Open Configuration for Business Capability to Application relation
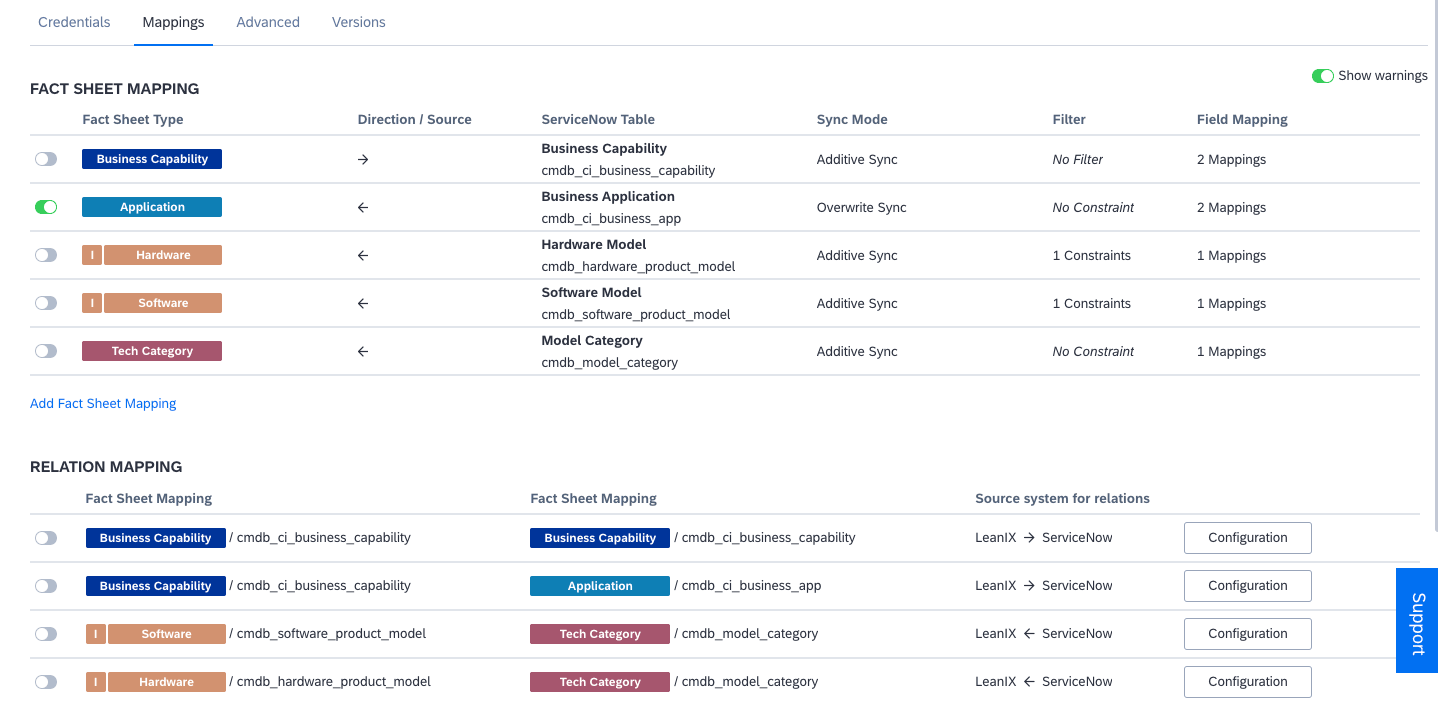Viewport: 1438px width, 702px height. pos(1248,586)
